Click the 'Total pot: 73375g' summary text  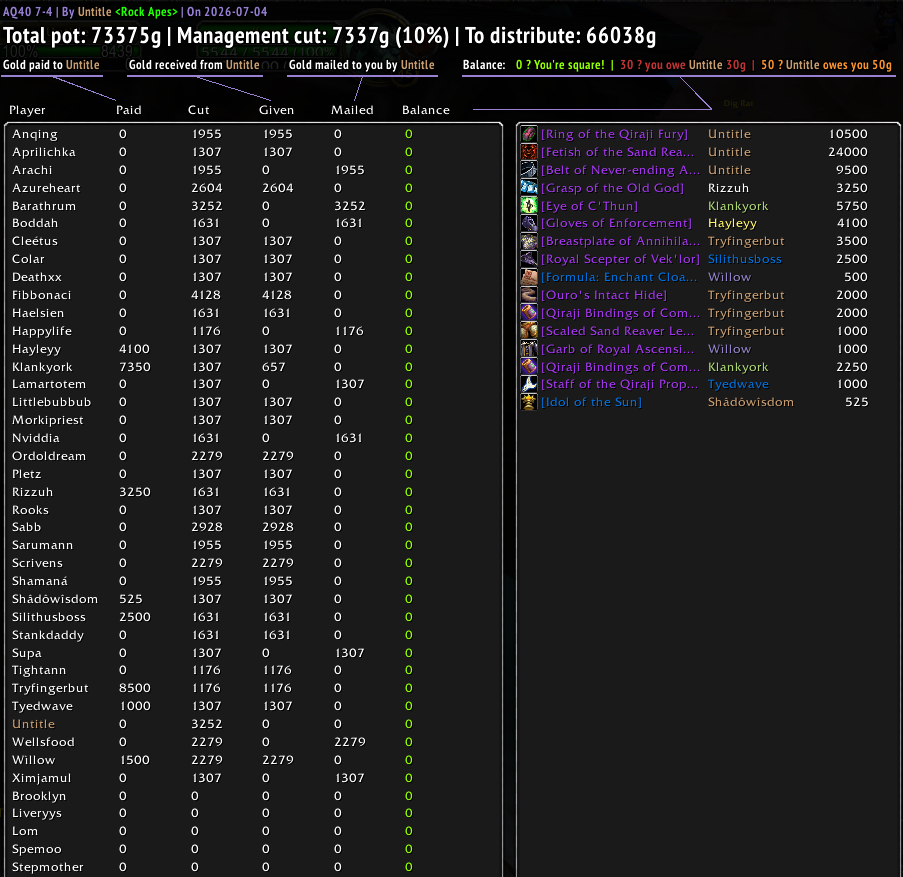pyautogui.click(x=82, y=36)
